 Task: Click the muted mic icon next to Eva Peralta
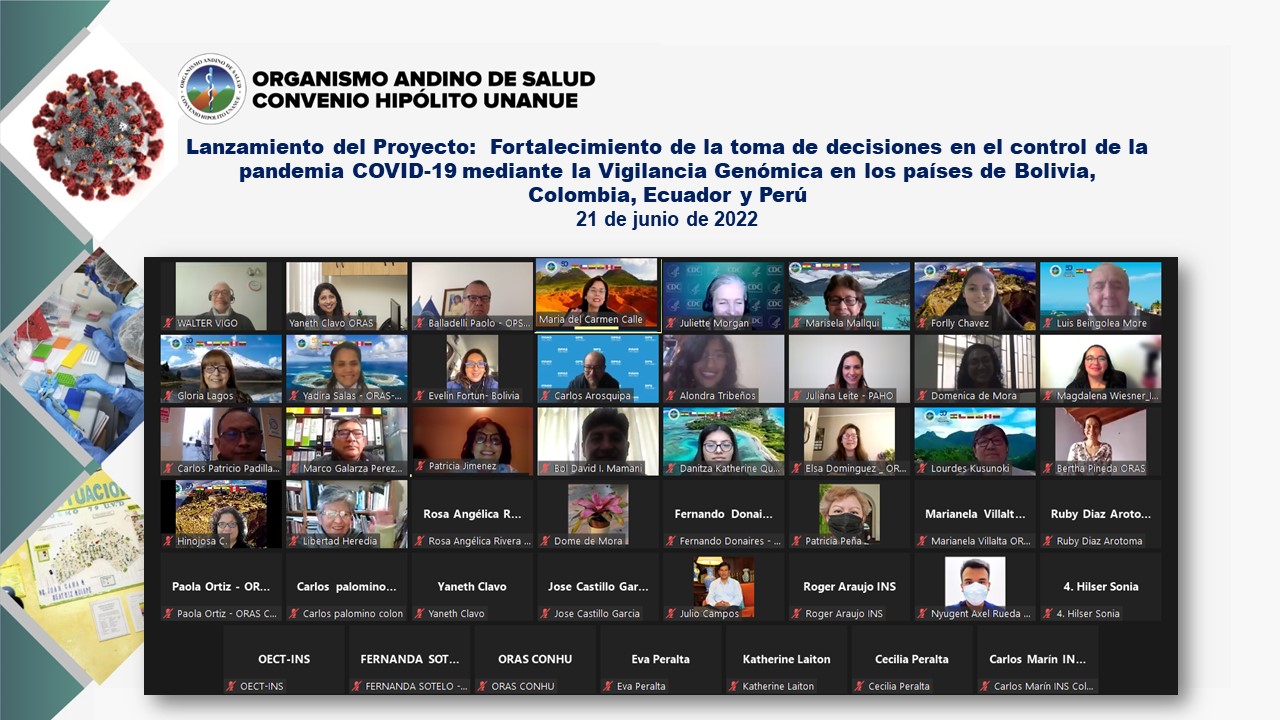click(x=608, y=686)
